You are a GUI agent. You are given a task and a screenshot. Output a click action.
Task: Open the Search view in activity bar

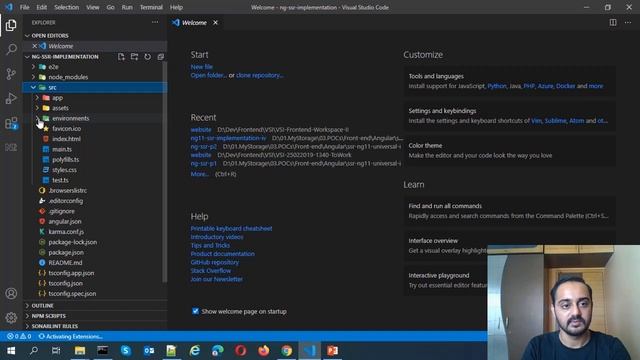click(x=11, y=50)
